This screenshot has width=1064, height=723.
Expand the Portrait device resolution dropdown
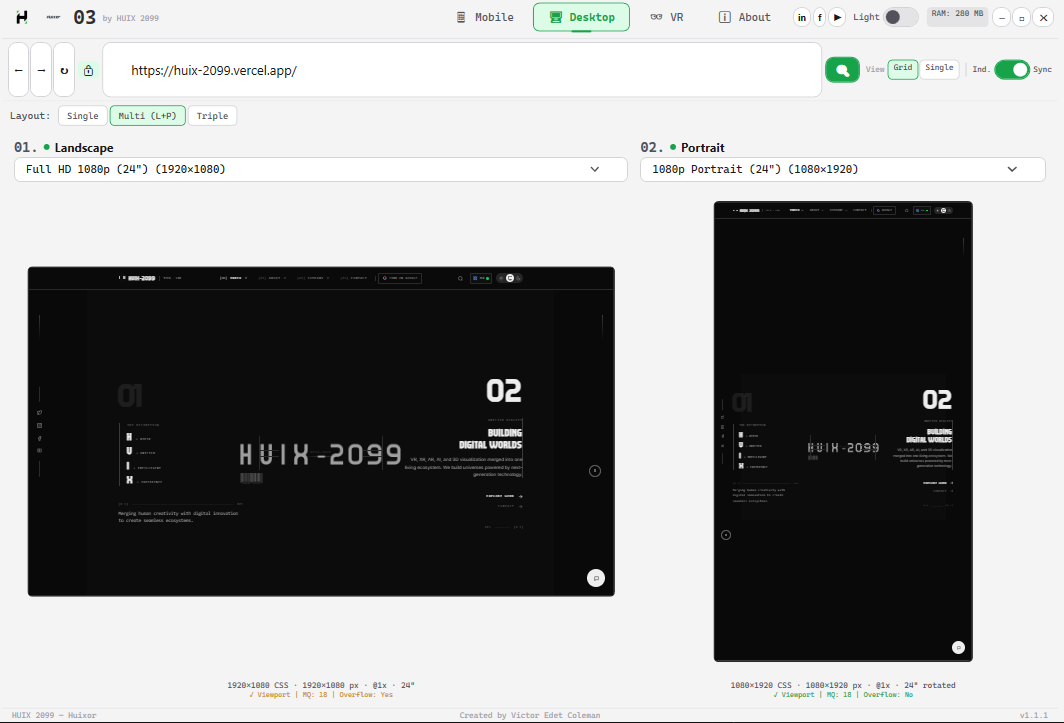(842, 169)
